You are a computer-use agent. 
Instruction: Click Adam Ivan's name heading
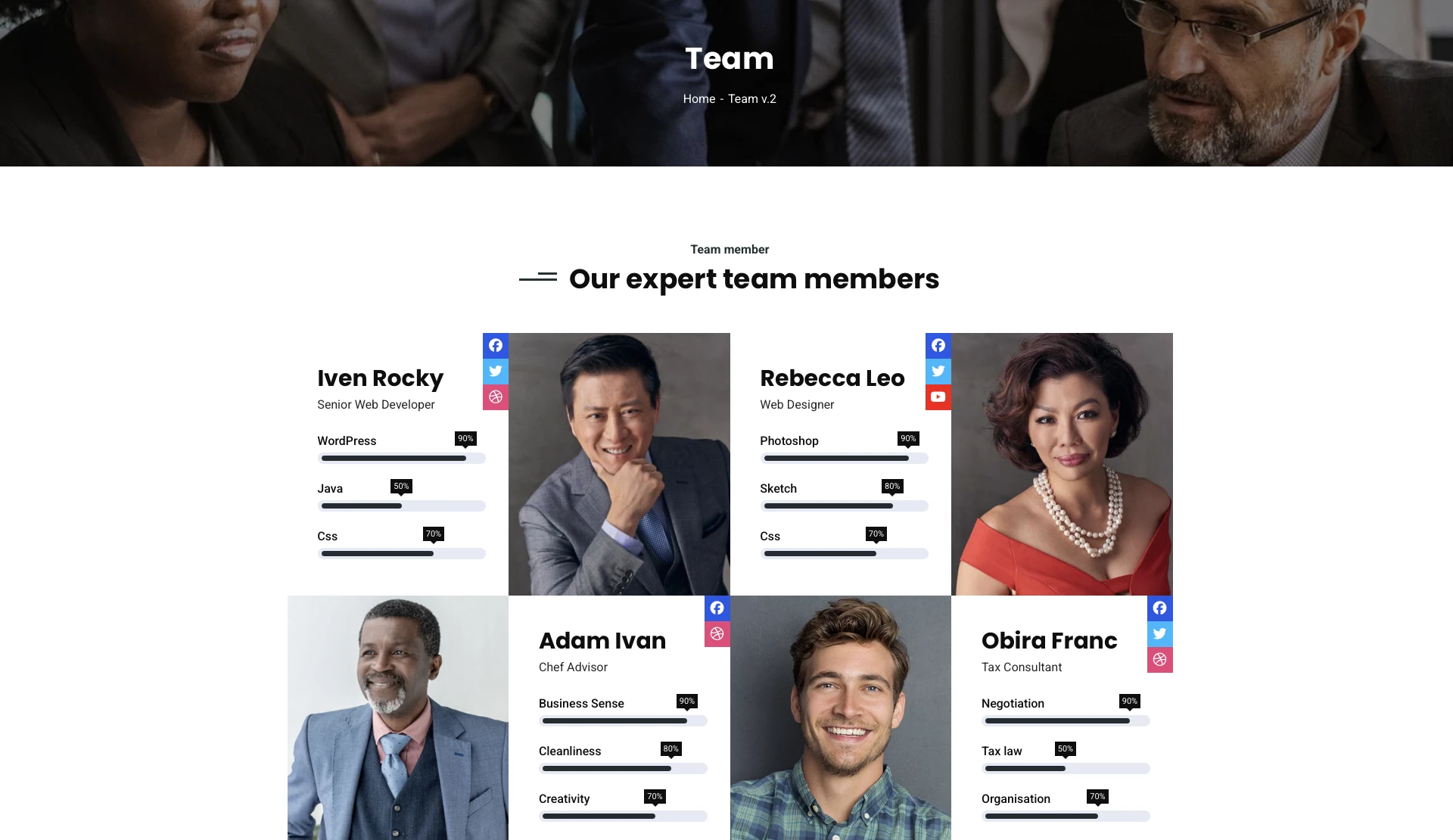[602, 641]
